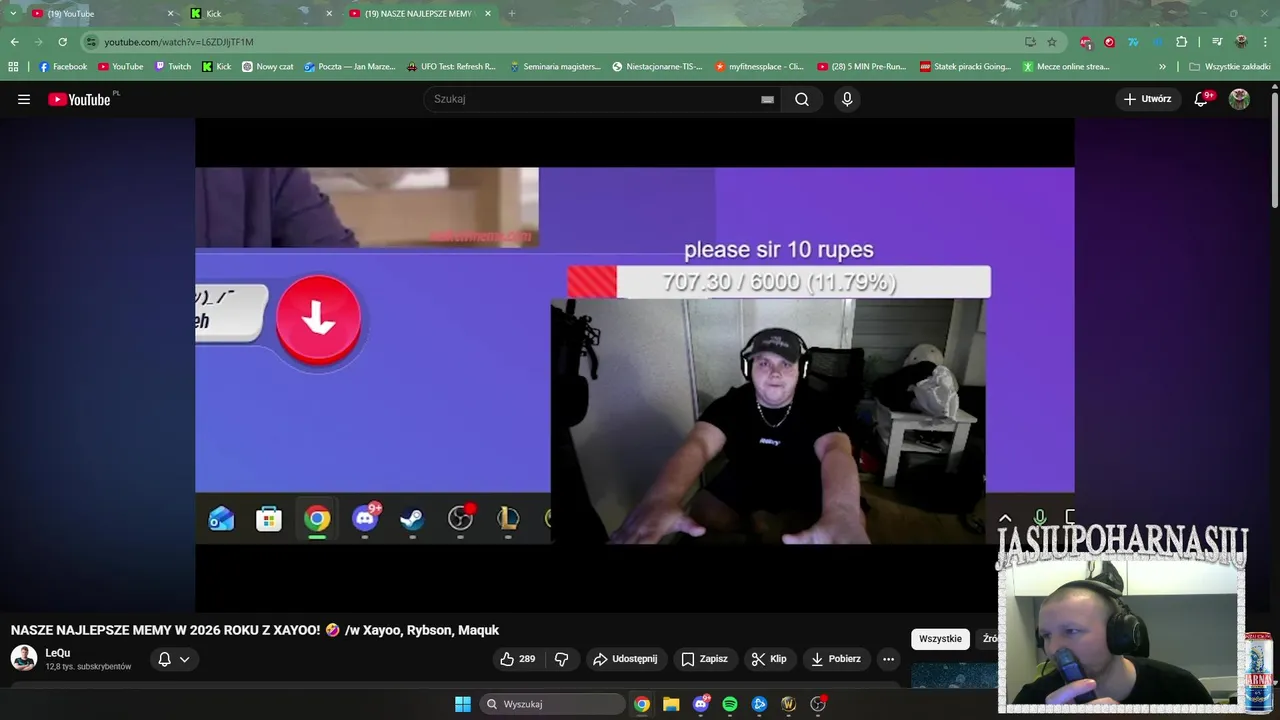Open the Wszystkie zakładki folder

1229,67
